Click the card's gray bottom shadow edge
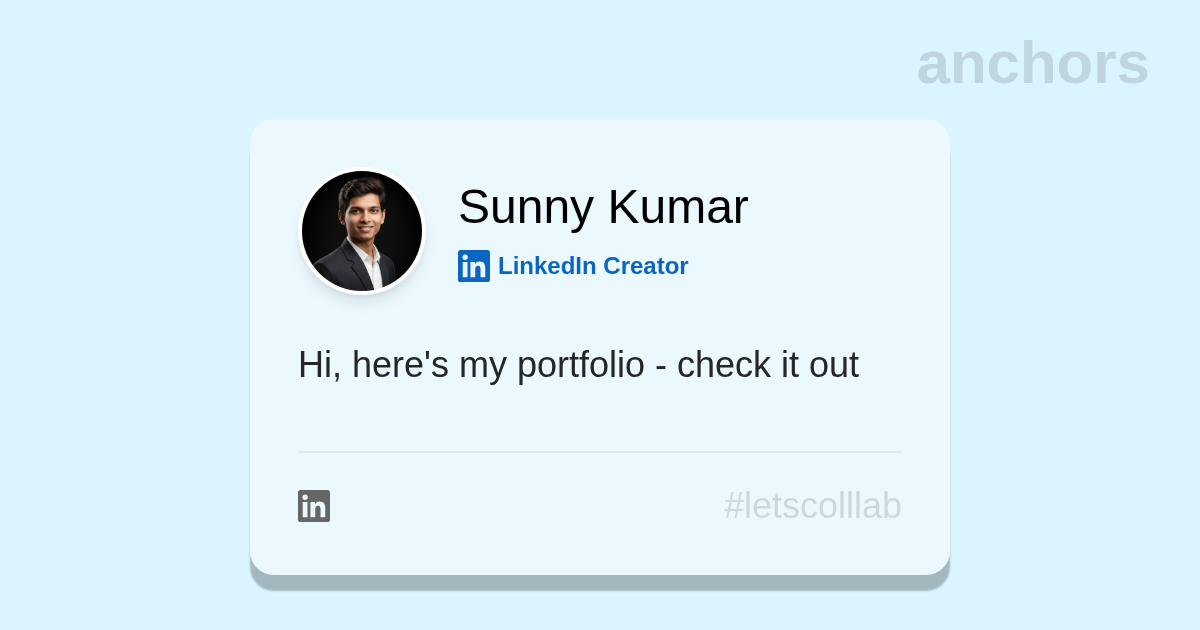1200x630 pixels. 600,582
